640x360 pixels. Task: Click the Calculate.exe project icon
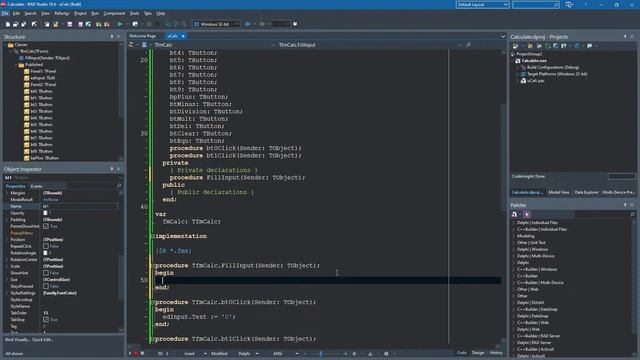[518, 61]
